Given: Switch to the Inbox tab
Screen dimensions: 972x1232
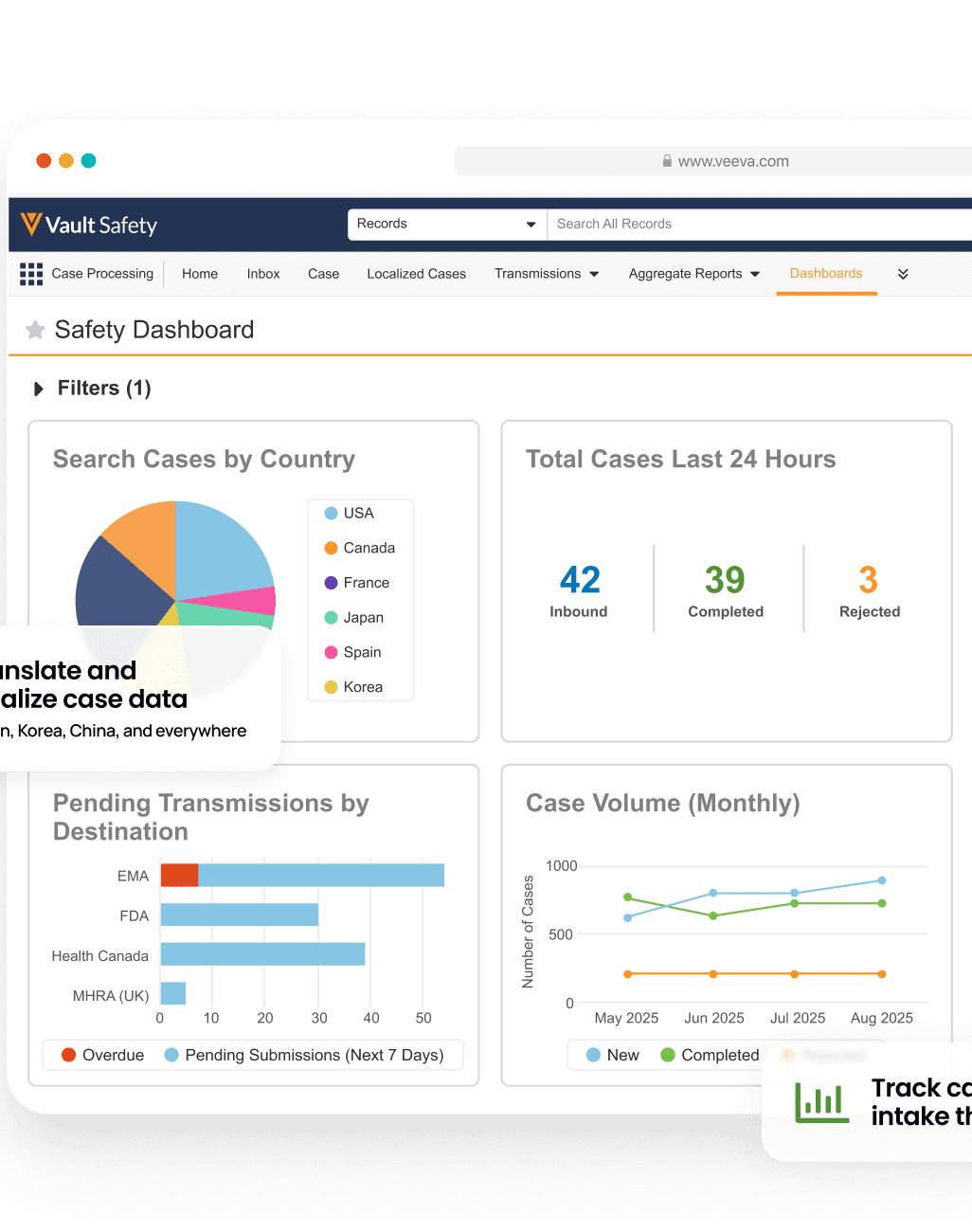Looking at the screenshot, I should point(263,274).
